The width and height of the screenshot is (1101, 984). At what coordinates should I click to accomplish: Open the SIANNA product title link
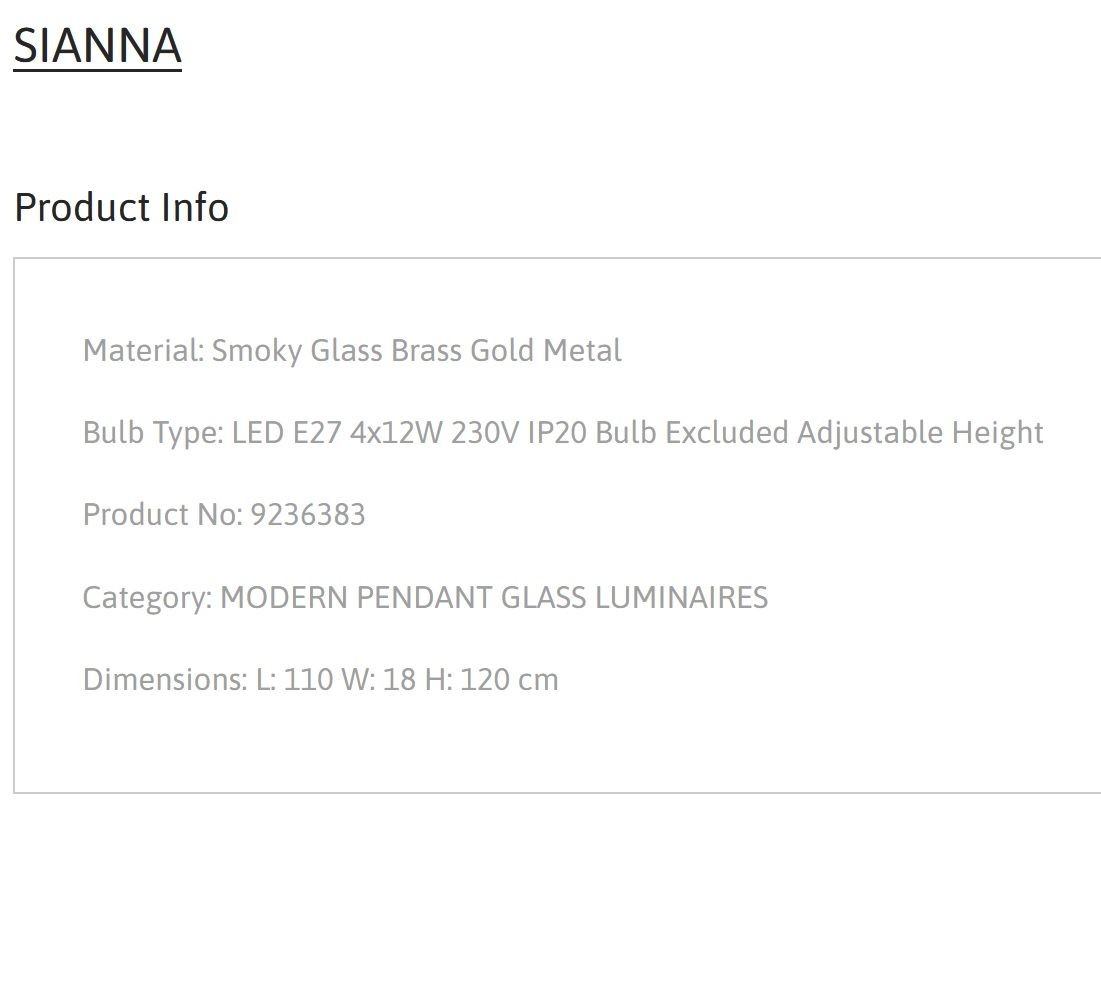(98, 46)
